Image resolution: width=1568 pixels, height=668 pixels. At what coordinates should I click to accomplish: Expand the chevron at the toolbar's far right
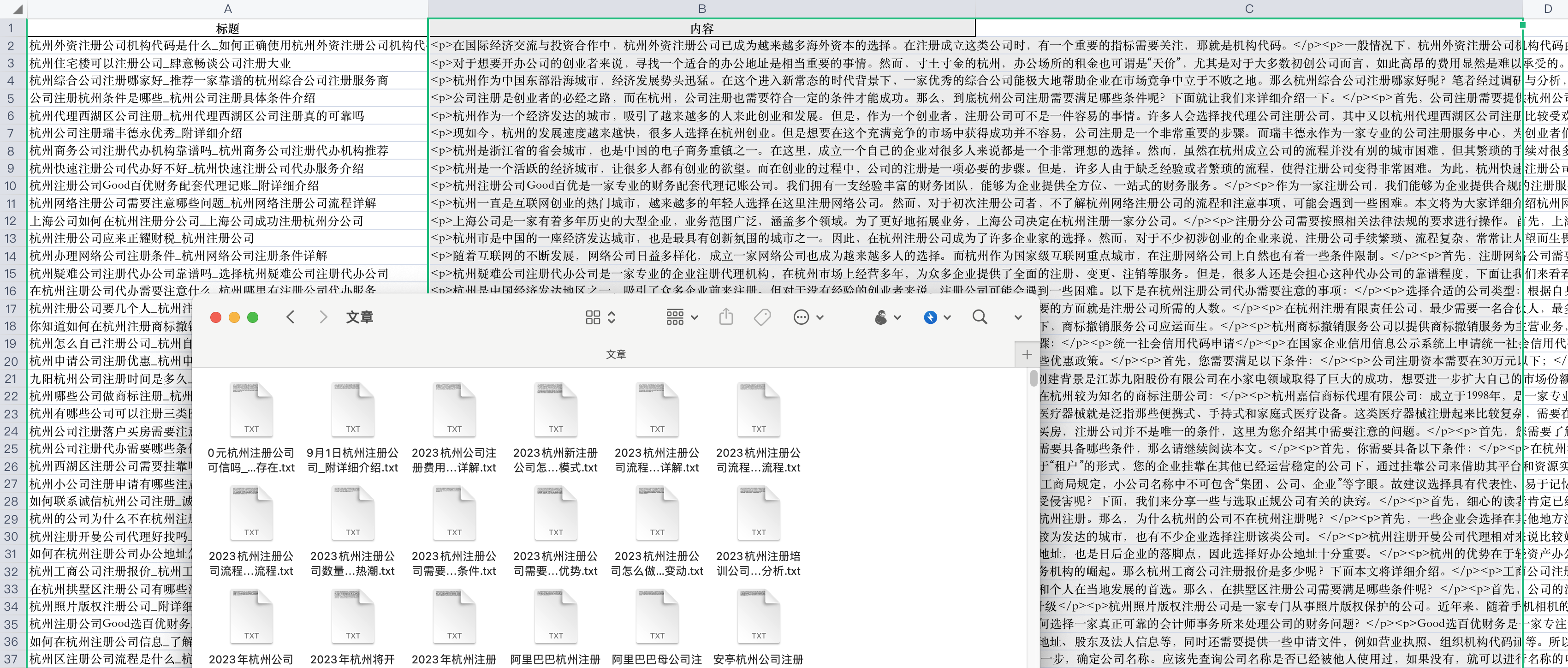pos(1018,318)
